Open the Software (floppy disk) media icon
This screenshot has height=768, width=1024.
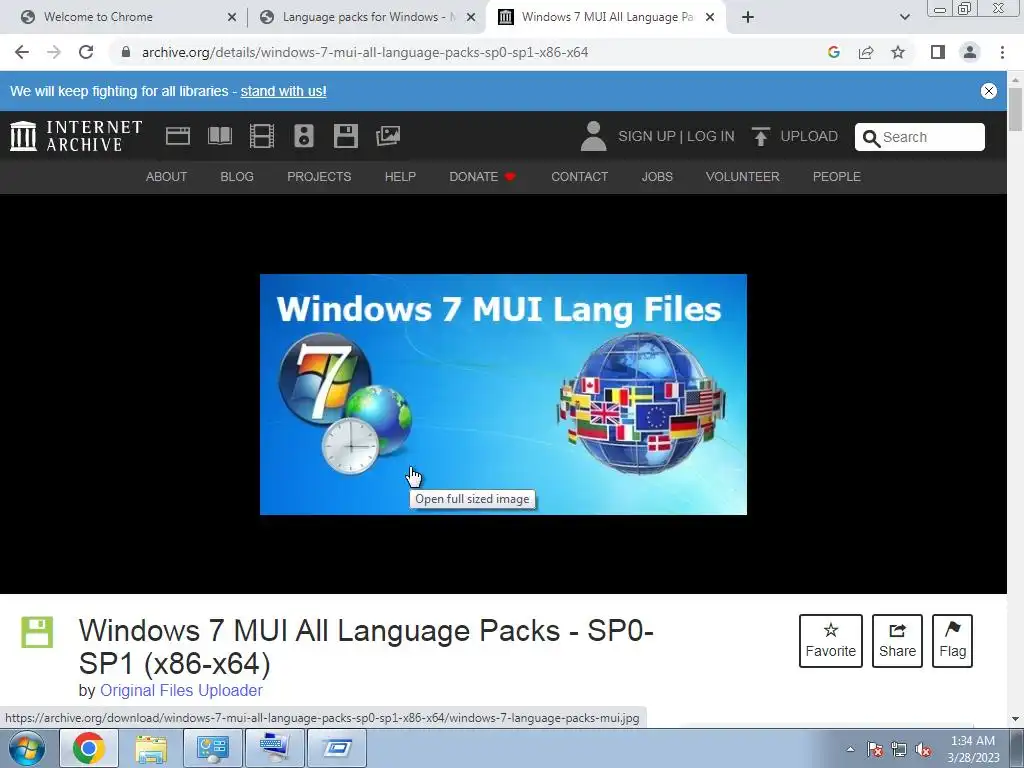coord(345,136)
